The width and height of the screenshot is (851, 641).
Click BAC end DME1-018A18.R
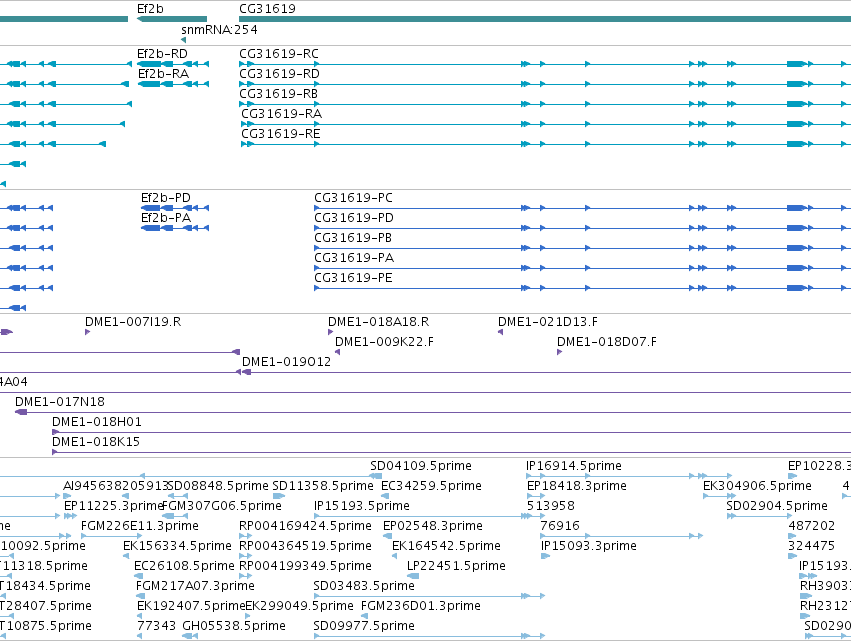coord(379,322)
